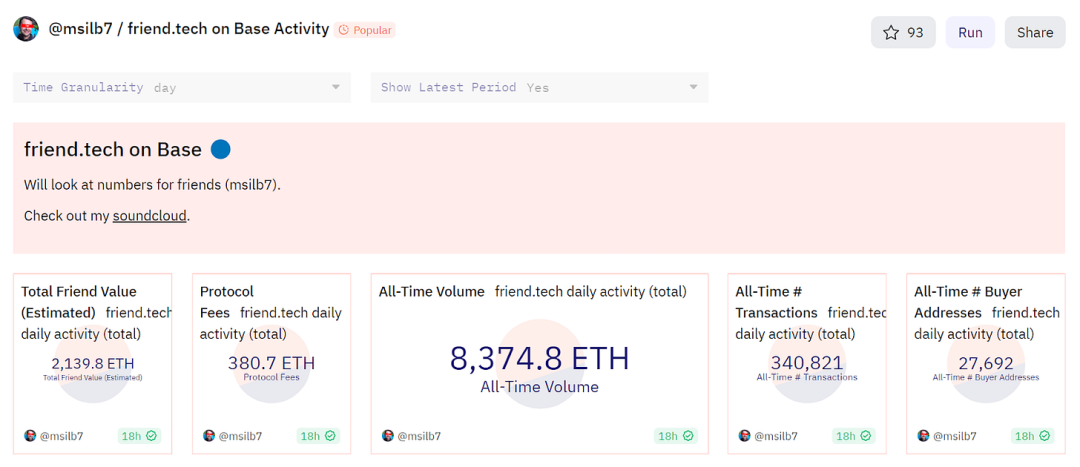Click the 18h badge on All-Time Volume card
The height and width of the screenshot is (467, 1080).
[676, 436]
